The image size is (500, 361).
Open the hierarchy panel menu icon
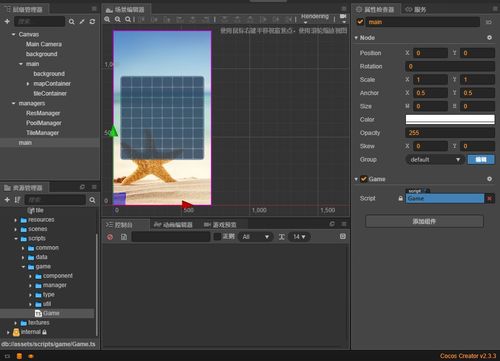pyautogui.click(x=94, y=9)
